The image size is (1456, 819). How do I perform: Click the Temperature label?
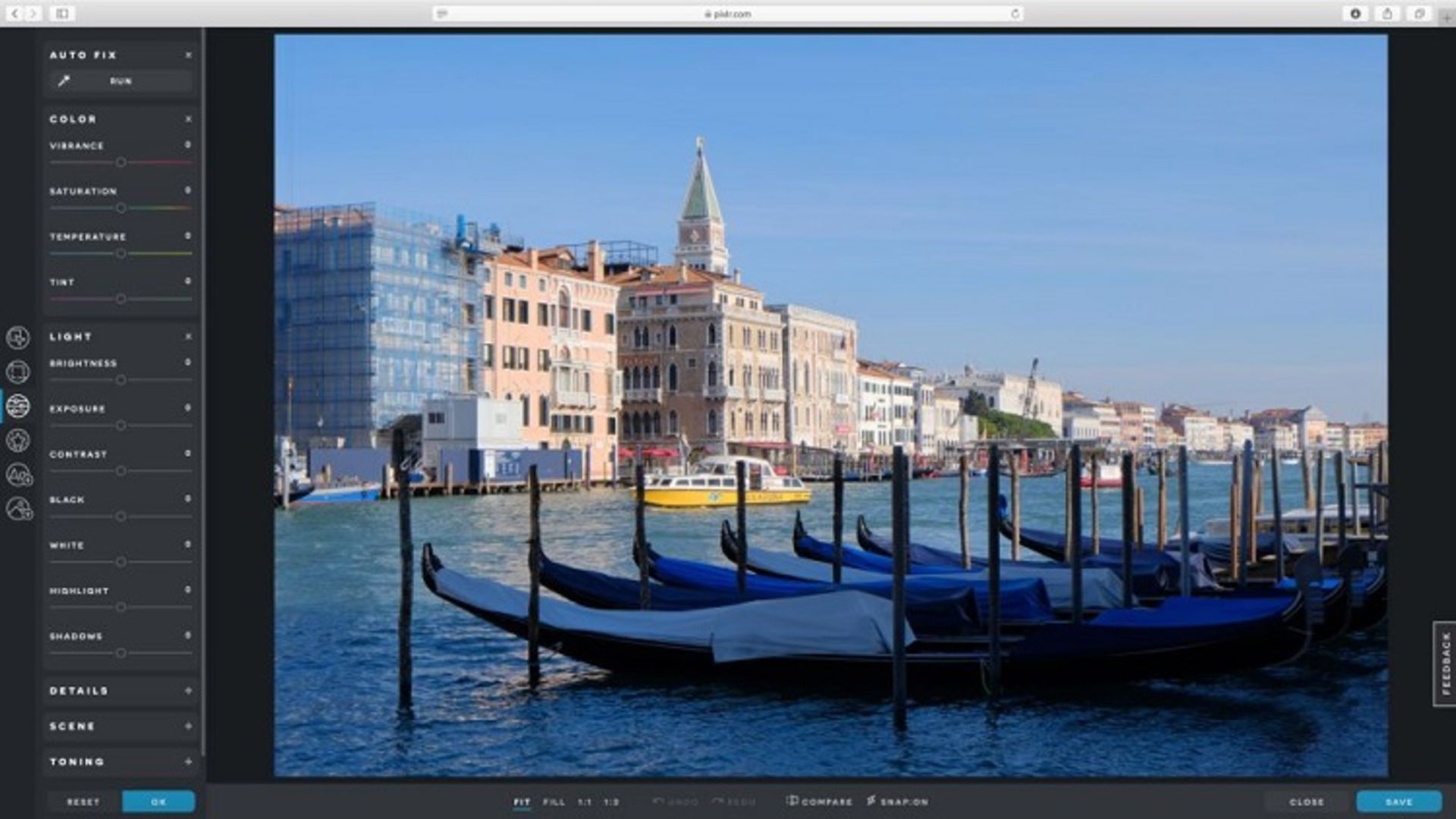(88, 237)
